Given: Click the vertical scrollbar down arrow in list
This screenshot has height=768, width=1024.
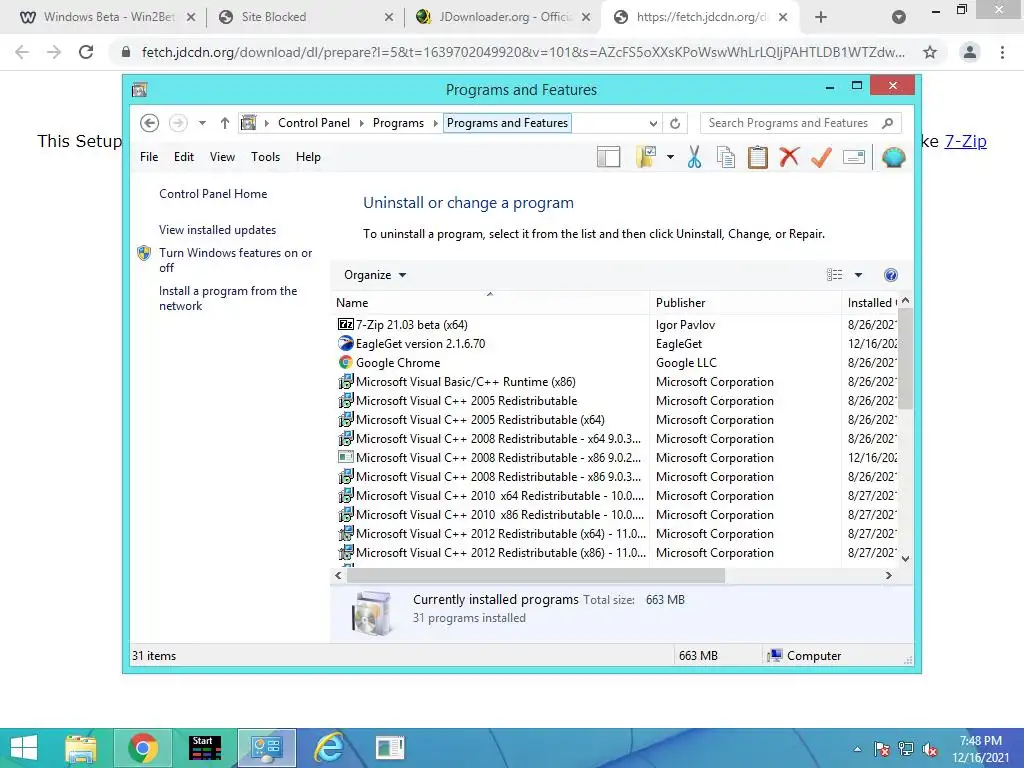Looking at the screenshot, I should point(905,558).
